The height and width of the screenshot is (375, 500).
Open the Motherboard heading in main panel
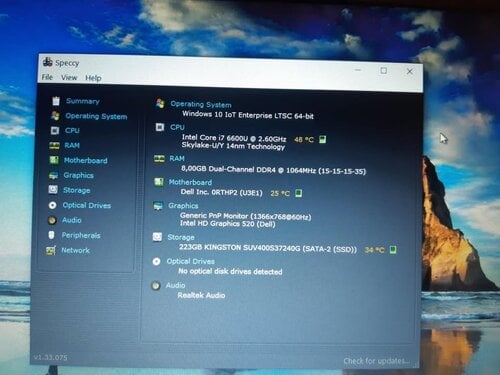coord(190,182)
